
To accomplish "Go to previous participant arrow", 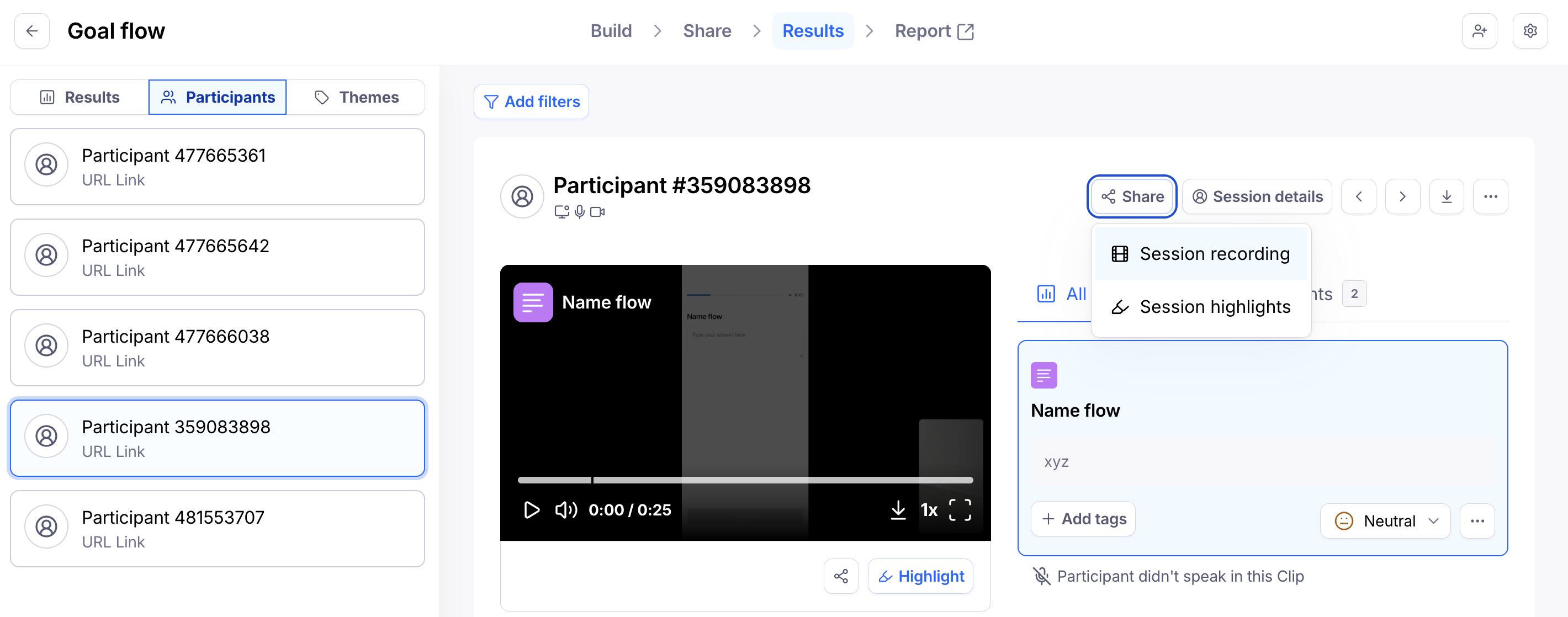I will pos(1358,196).
